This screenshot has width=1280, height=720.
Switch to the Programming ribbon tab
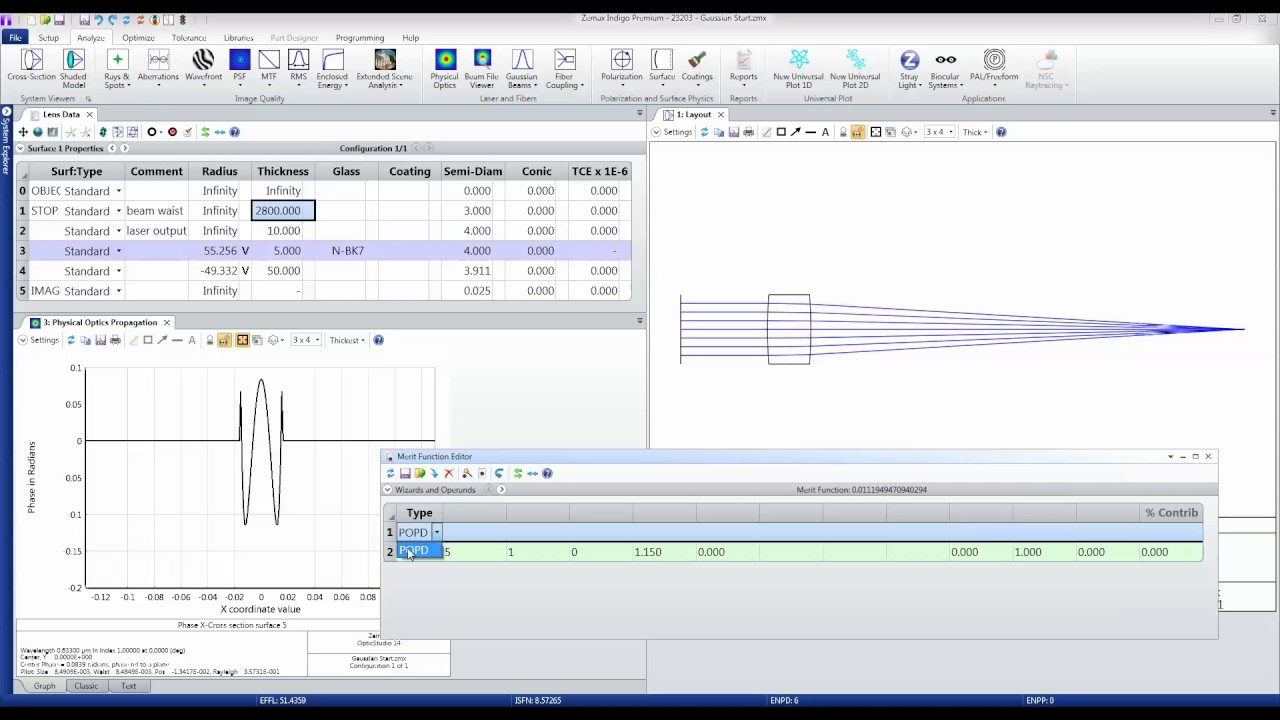tap(359, 38)
